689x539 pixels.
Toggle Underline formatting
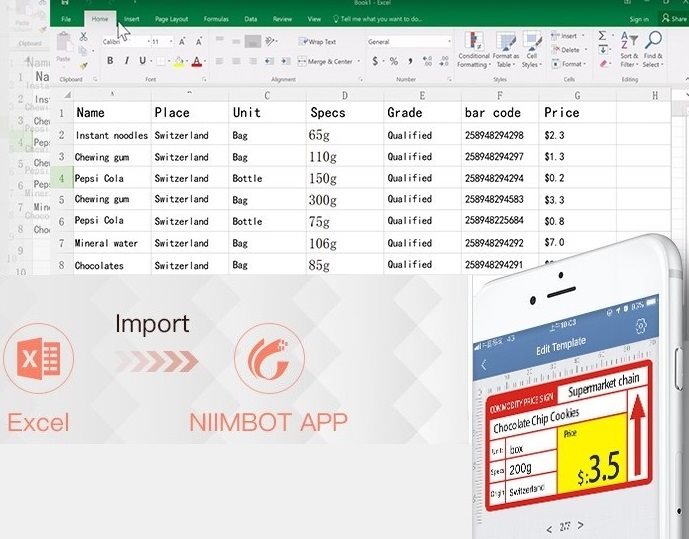click(x=142, y=61)
